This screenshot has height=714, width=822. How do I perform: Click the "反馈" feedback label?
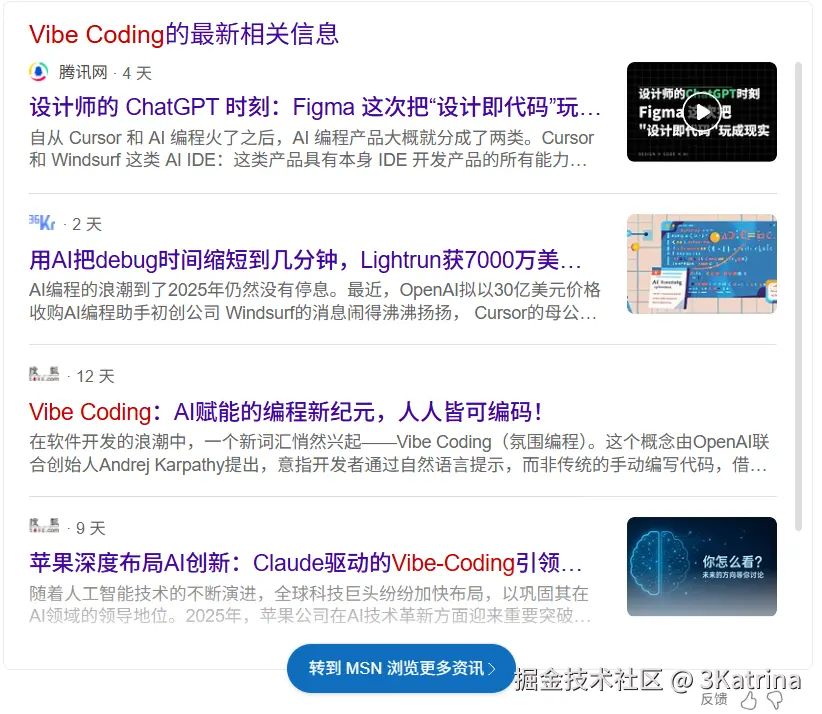[x=714, y=699]
